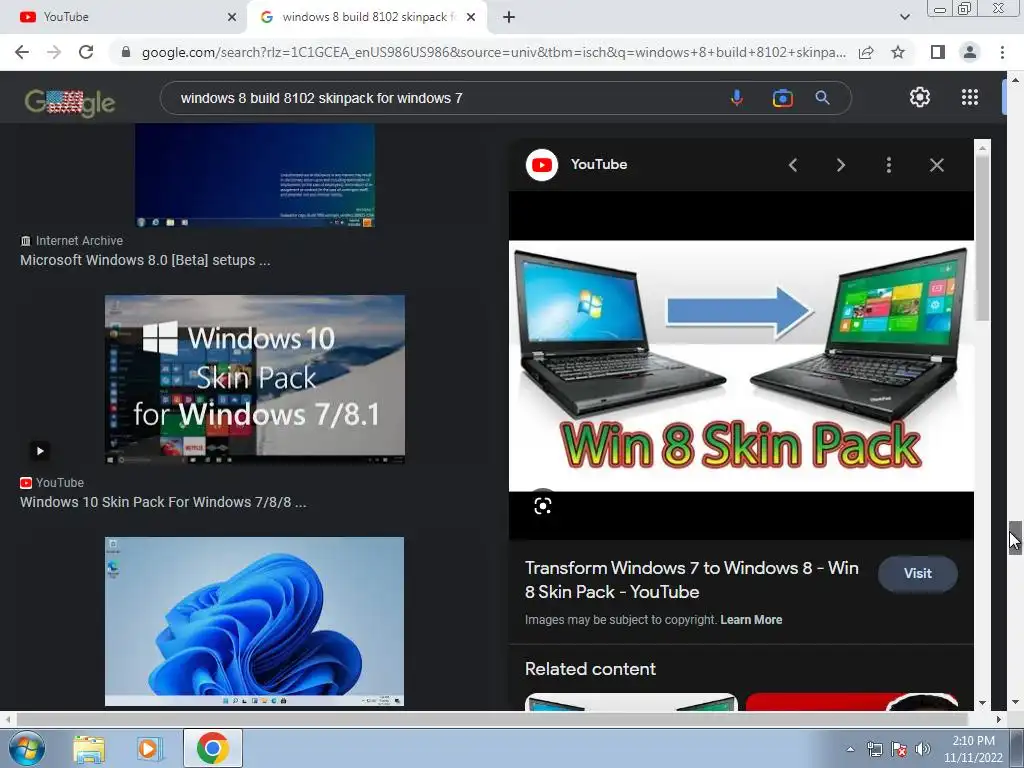Select the windows 8 build 8102 tab

tap(368, 17)
